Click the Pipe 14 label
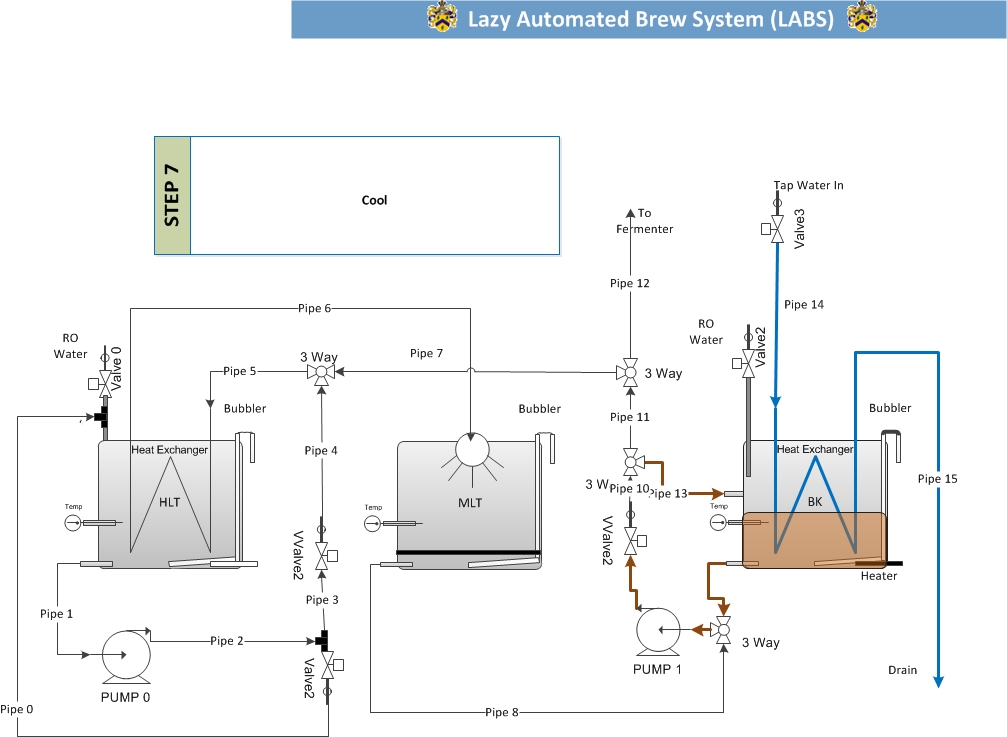 [x=804, y=305]
